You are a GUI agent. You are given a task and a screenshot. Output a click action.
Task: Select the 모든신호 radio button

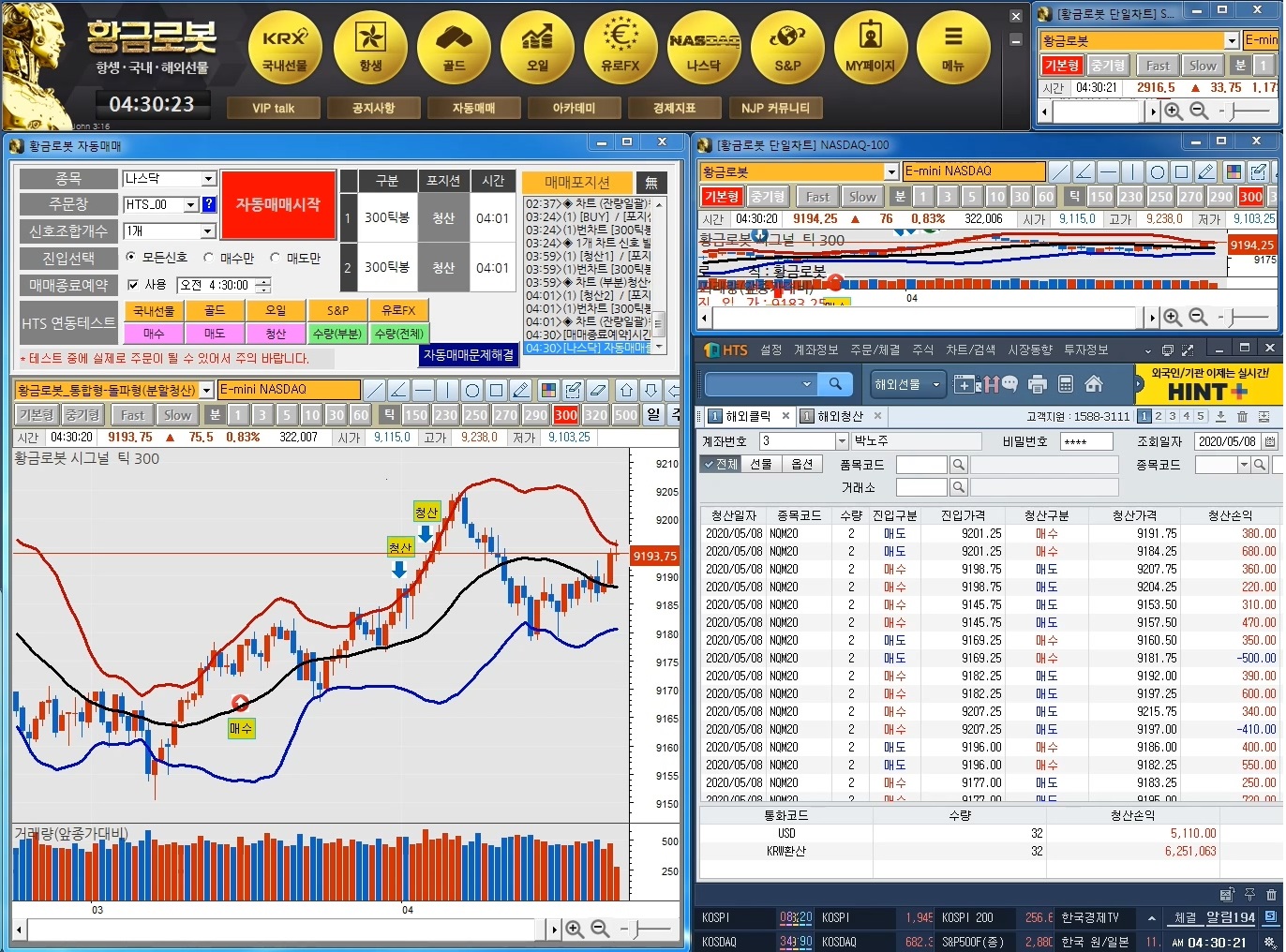pyautogui.click(x=130, y=257)
